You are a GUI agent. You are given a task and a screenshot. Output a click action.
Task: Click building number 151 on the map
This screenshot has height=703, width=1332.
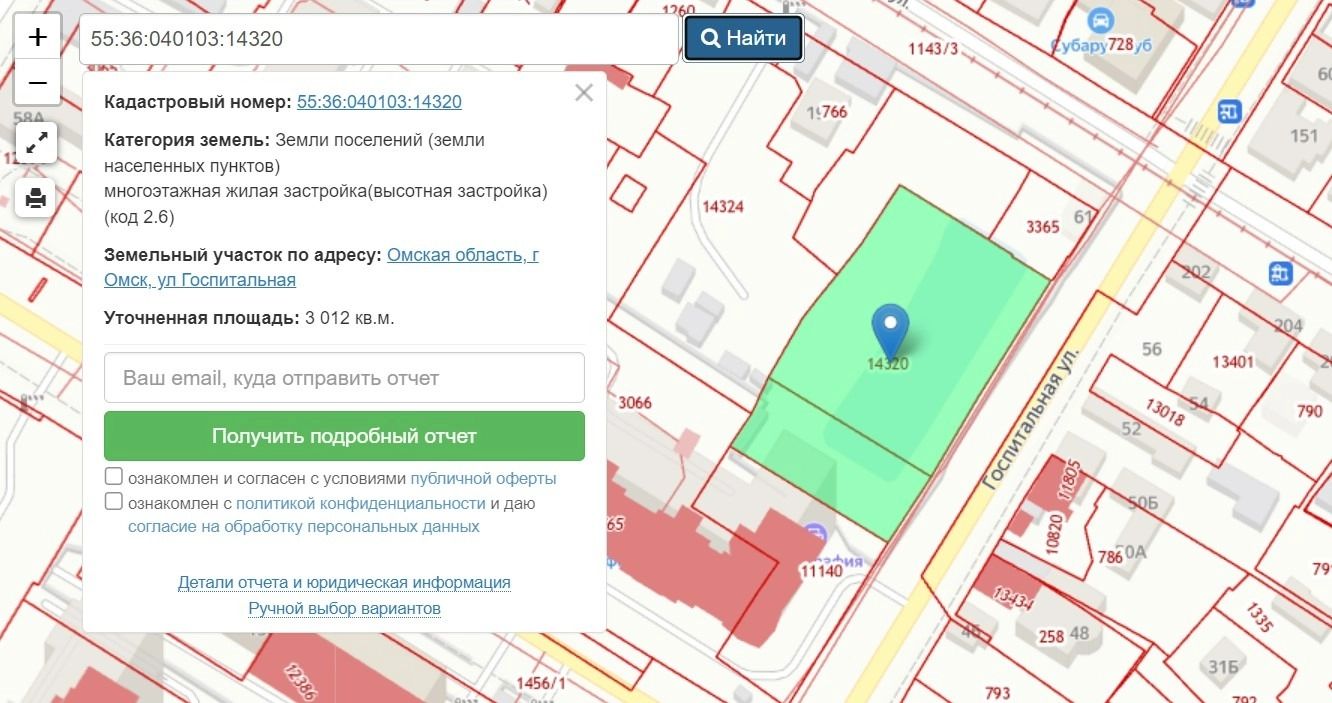[x=1304, y=135]
